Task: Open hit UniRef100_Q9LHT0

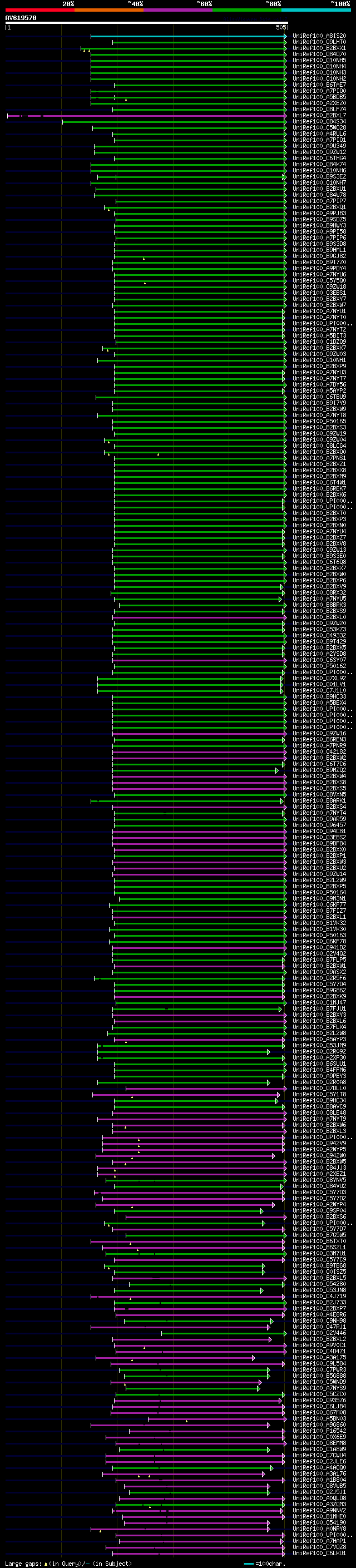Action: [319, 42]
